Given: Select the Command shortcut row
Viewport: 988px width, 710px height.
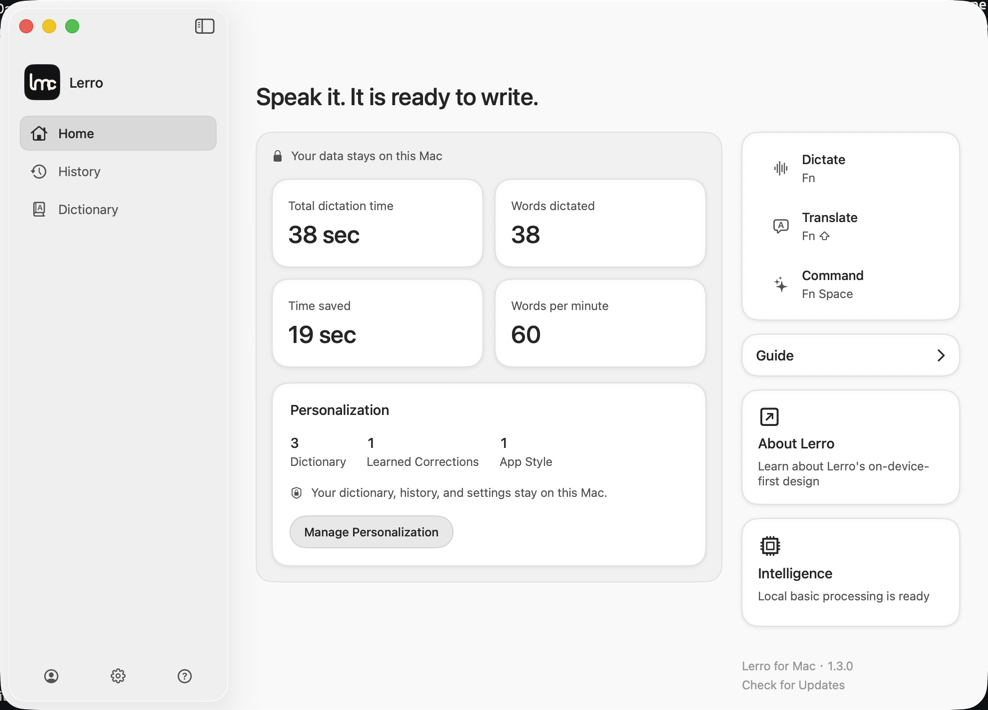Looking at the screenshot, I should (x=851, y=284).
